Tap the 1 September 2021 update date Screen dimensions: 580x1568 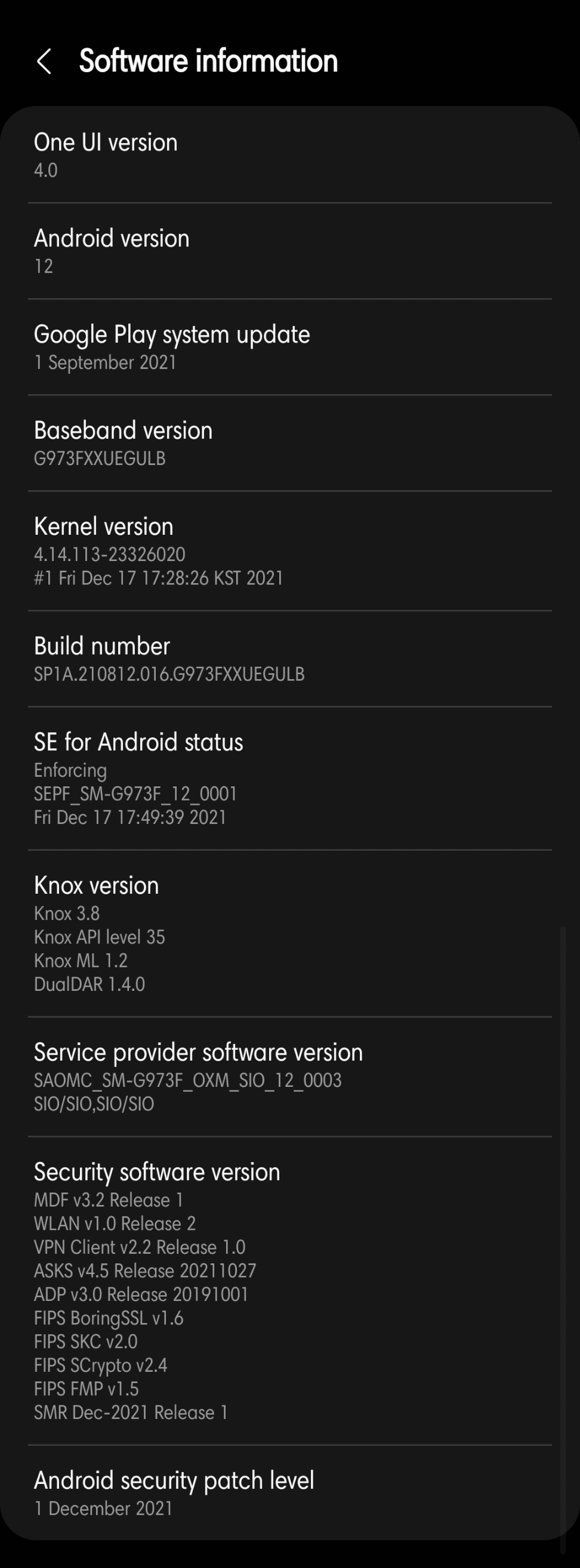point(106,362)
